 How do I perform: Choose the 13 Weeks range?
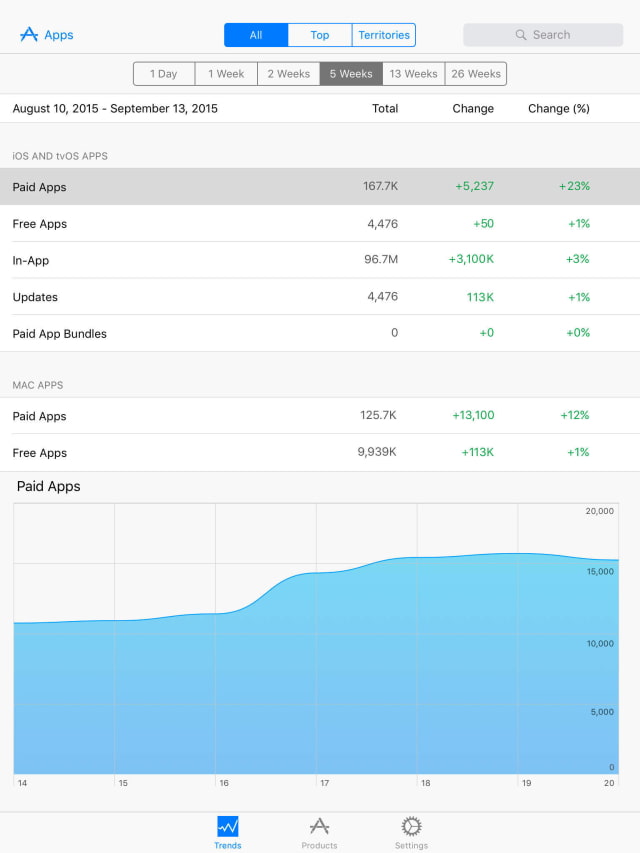tap(414, 74)
